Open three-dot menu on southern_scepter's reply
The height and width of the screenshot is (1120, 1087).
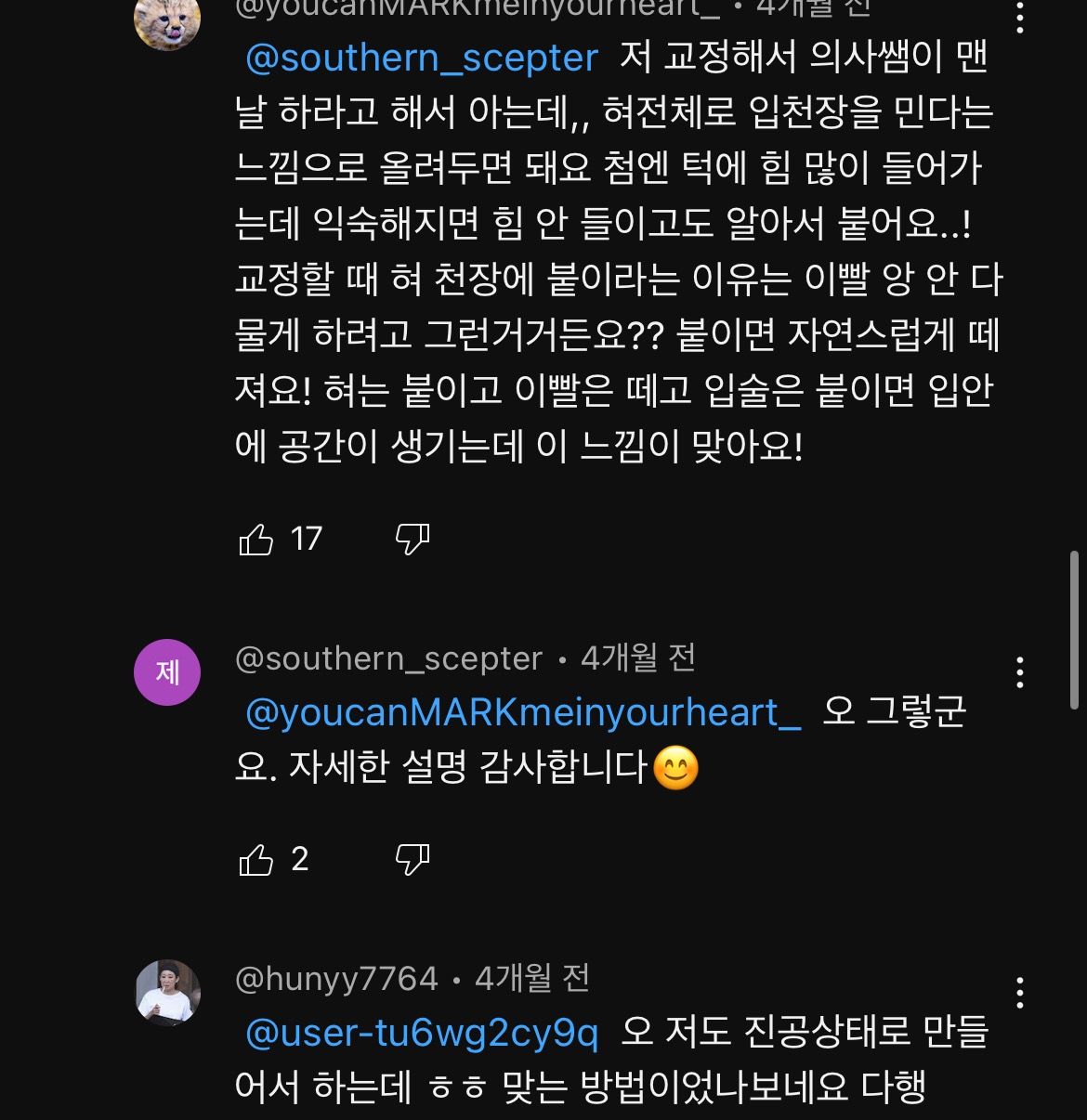coord(1020,672)
